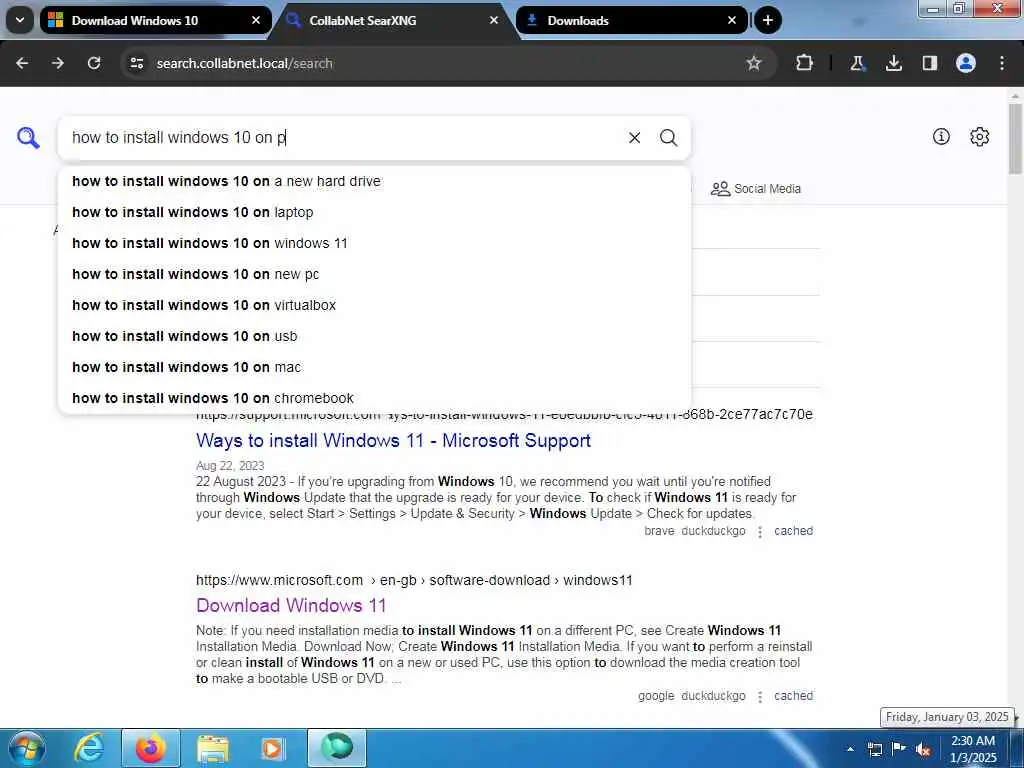
Task: Select the Social Media category tab
Action: 756,189
